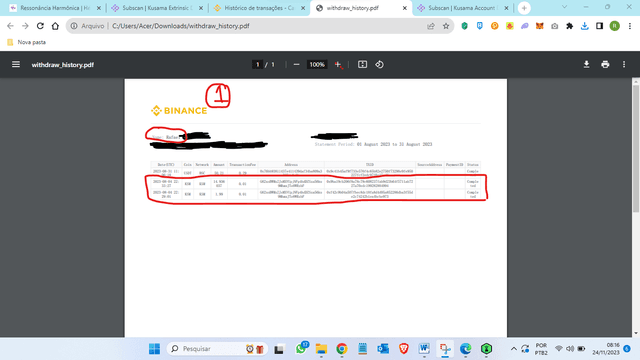
Task: Open the PDF viewer more actions menu
Action: 624,64
